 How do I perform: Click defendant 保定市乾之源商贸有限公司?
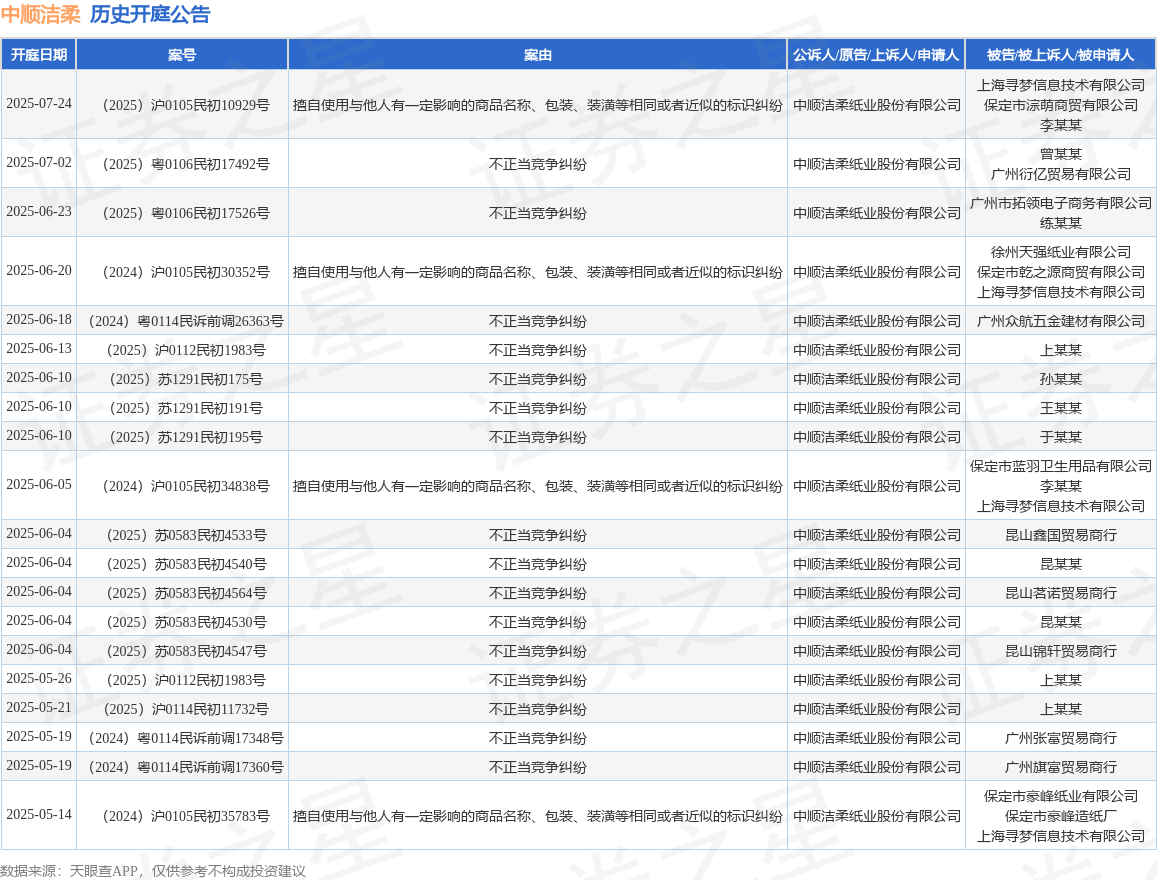(1060, 272)
